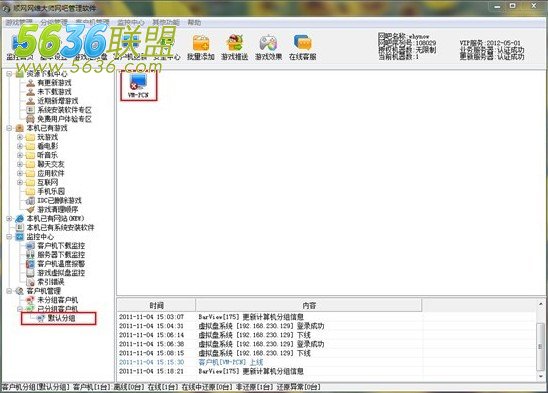Click the 应用软件 folder icon
548x393 pixels.
coord(31,173)
